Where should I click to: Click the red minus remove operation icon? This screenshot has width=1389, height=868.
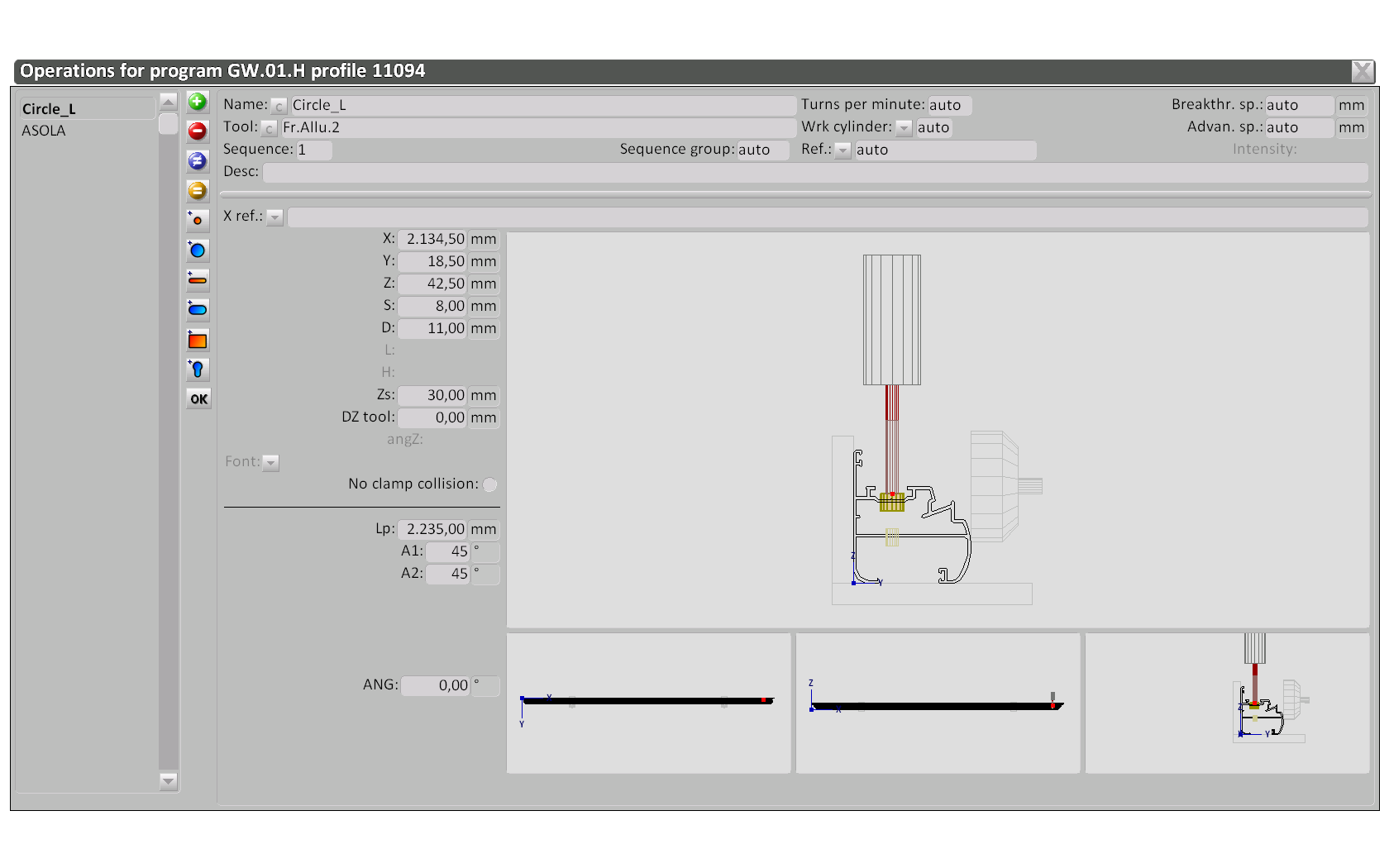point(198,131)
